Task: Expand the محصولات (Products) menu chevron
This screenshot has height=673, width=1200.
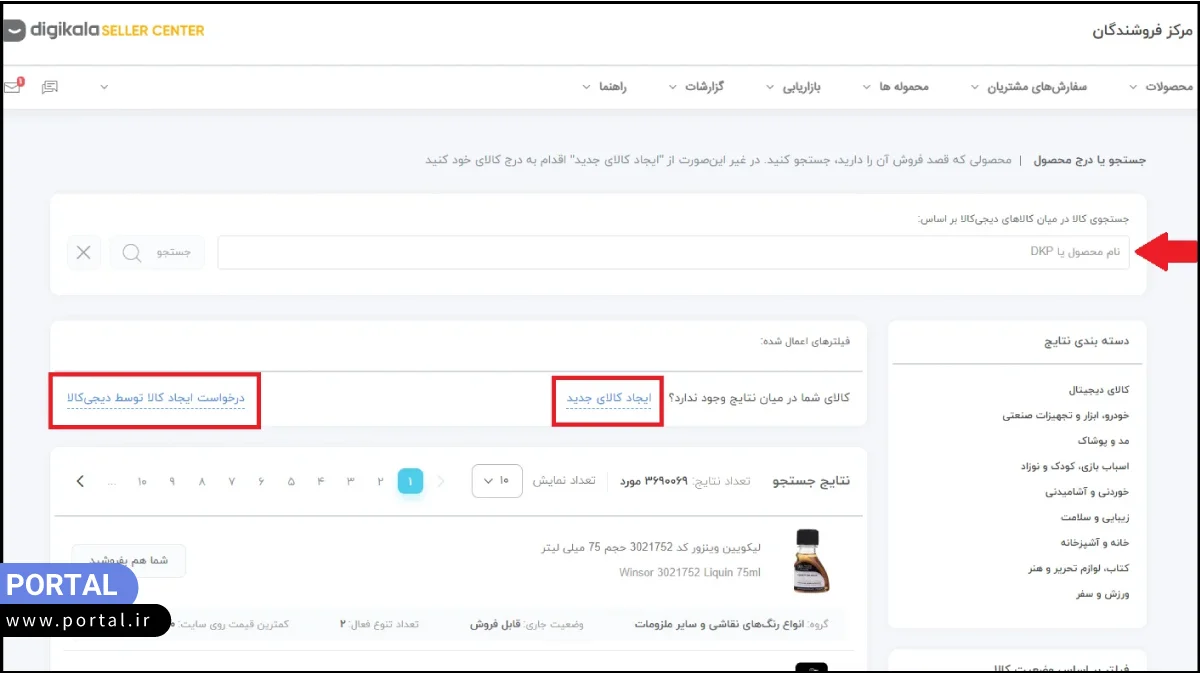Action: pos(1131,87)
